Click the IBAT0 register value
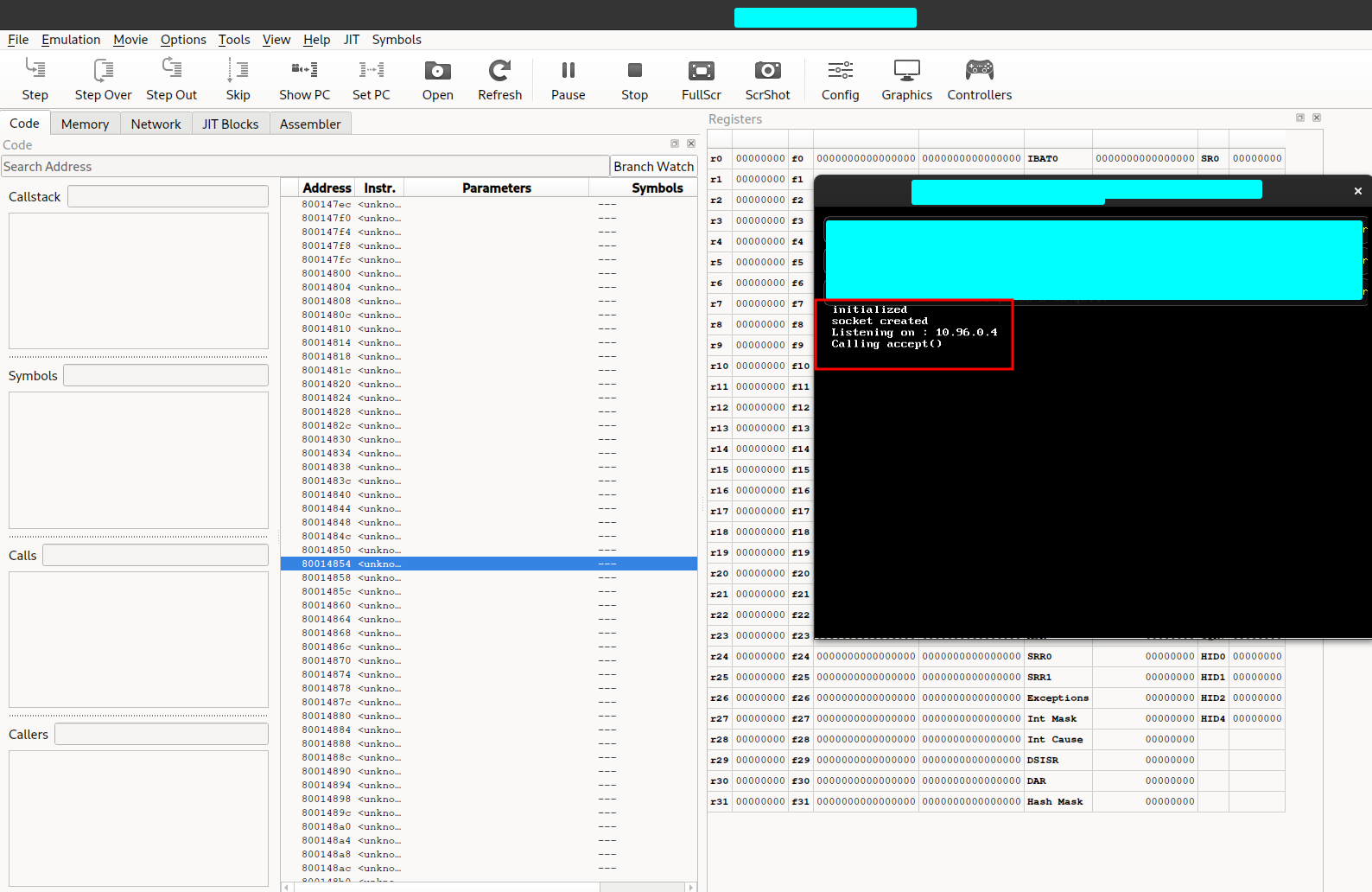The image size is (1372, 892). 1145,158
